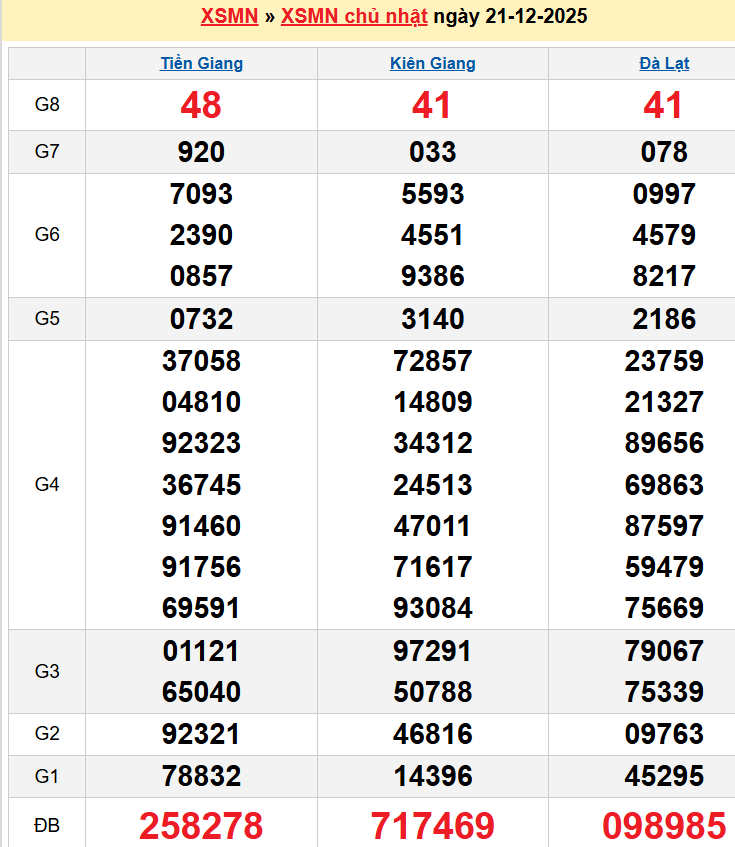
Task: Click the G3 number 97291
Action: [432, 651]
